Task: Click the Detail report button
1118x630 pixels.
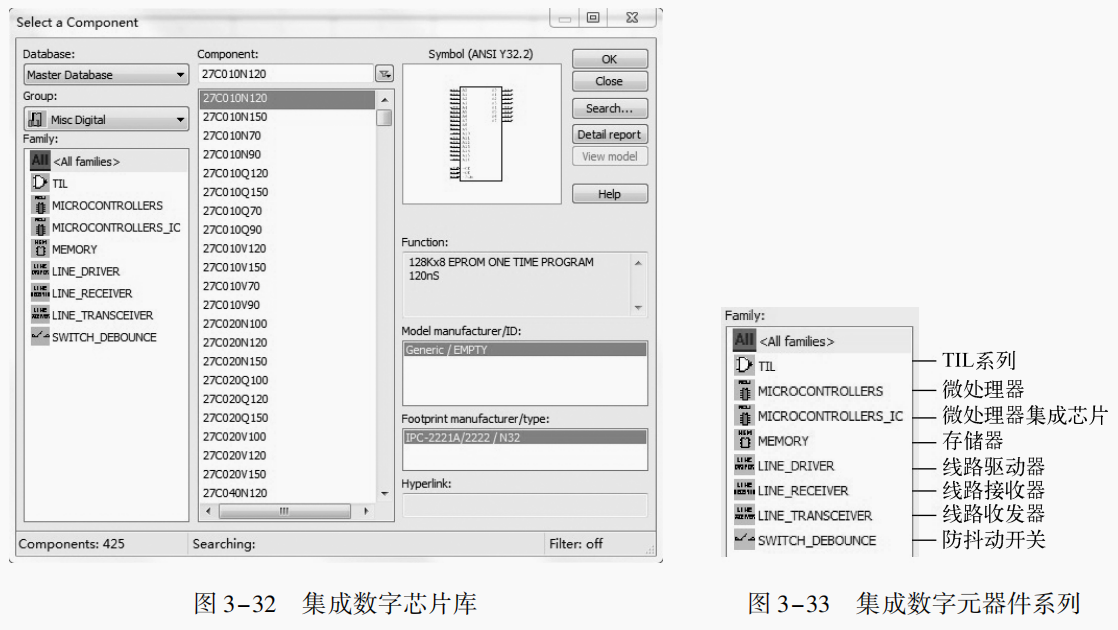Action: tap(609, 133)
